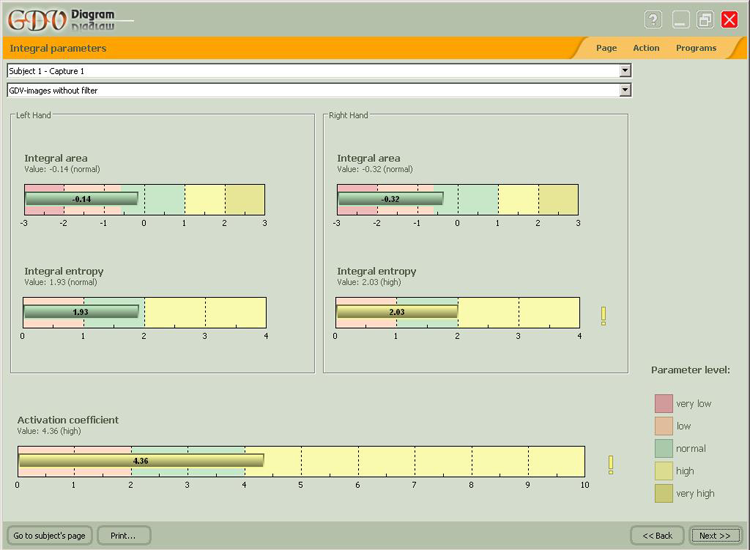The height and width of the screenshot is (550, 750).
Task: Click the 'normal' green legend swatch
Action: (x=664, y=449)
